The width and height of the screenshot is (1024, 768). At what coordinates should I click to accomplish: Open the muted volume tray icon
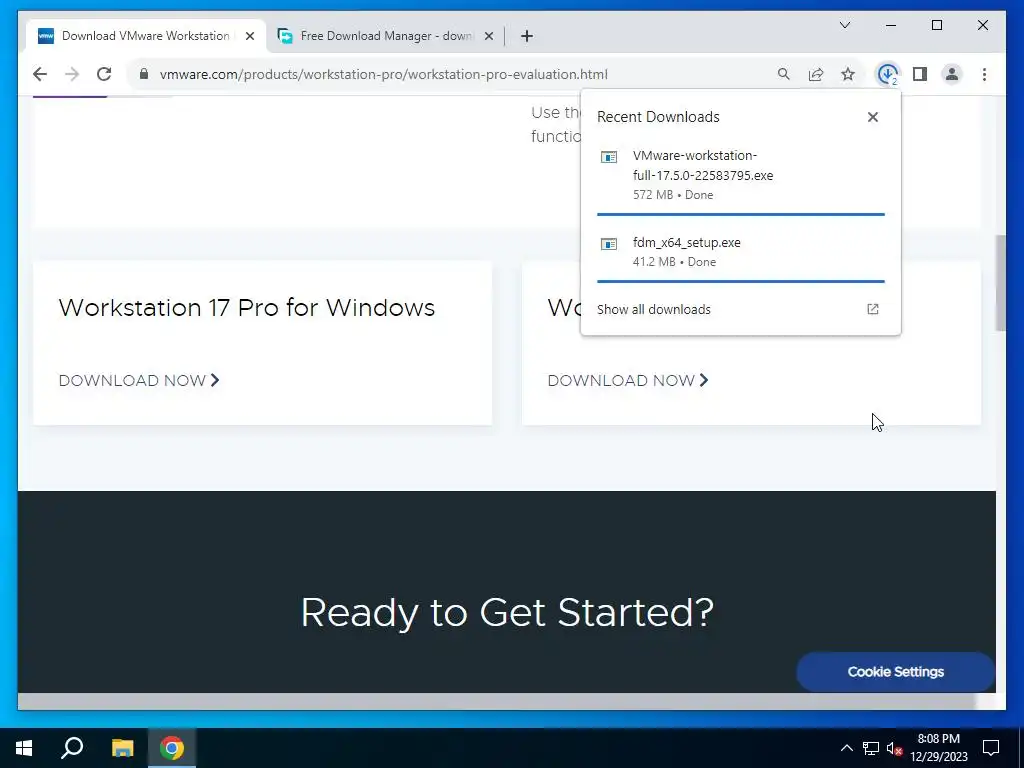point(894,748)
